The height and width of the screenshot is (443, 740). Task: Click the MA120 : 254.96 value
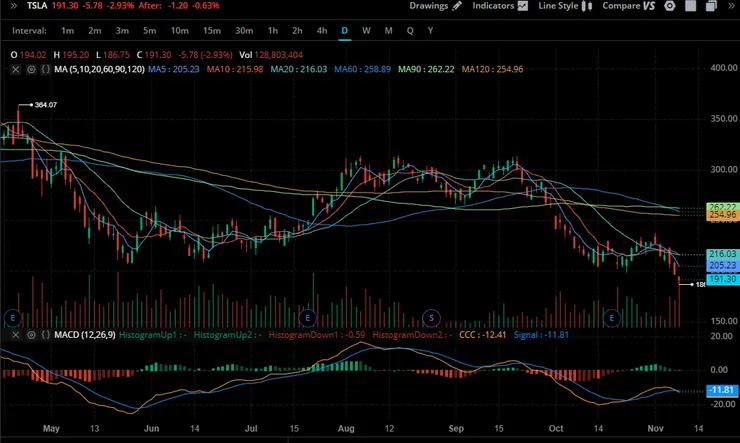click(x=492, y=69)
